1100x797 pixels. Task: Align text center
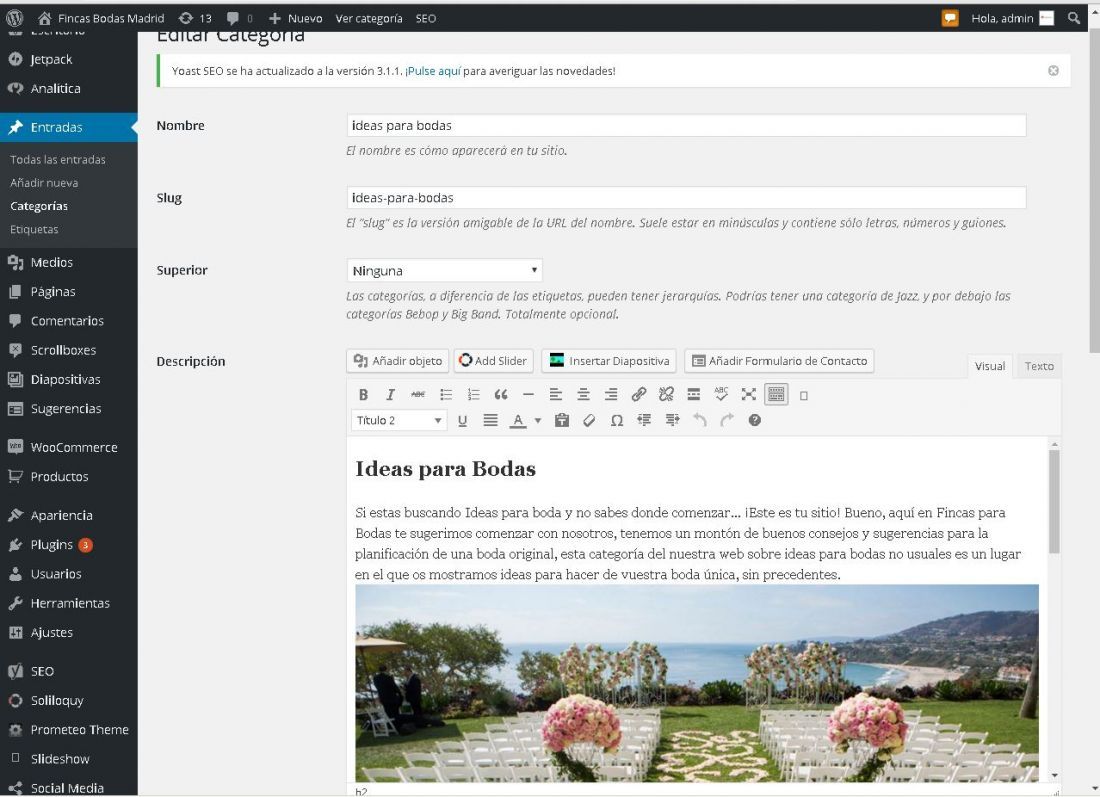[x=583, y=395]
